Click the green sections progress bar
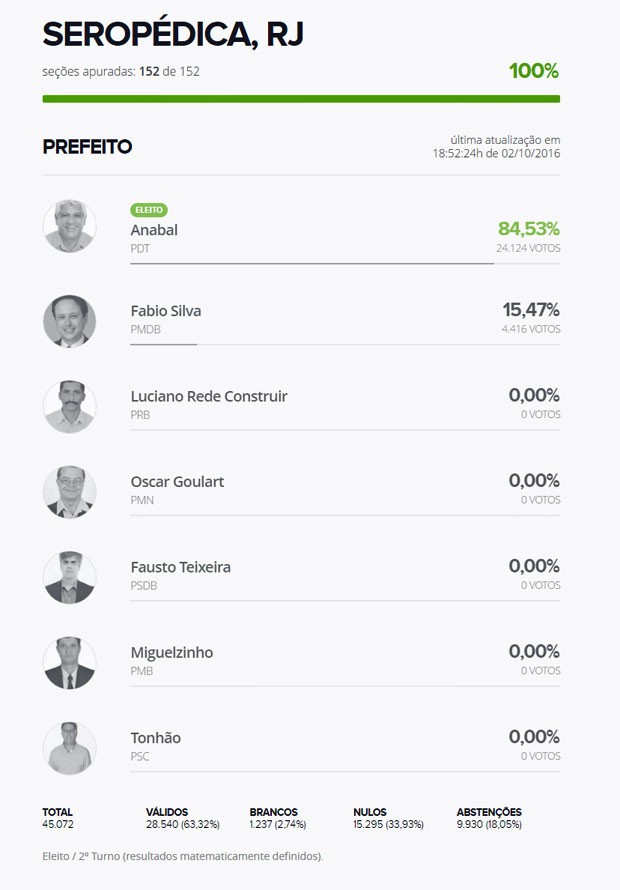620x890 pixels. coord(301,99)
